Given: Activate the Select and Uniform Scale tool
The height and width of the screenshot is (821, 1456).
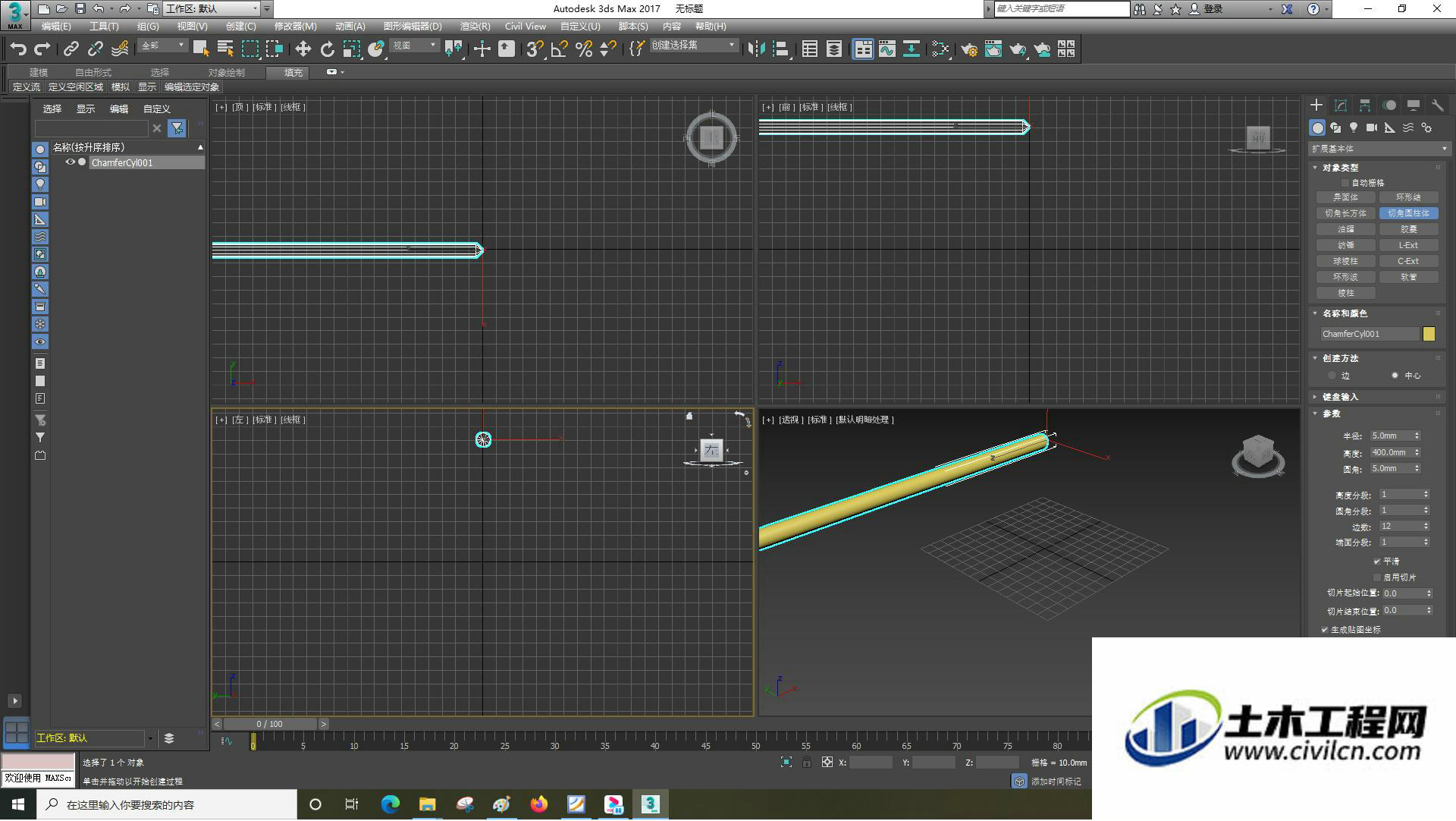Looking at the screenshot, I should tap(351, 49).
